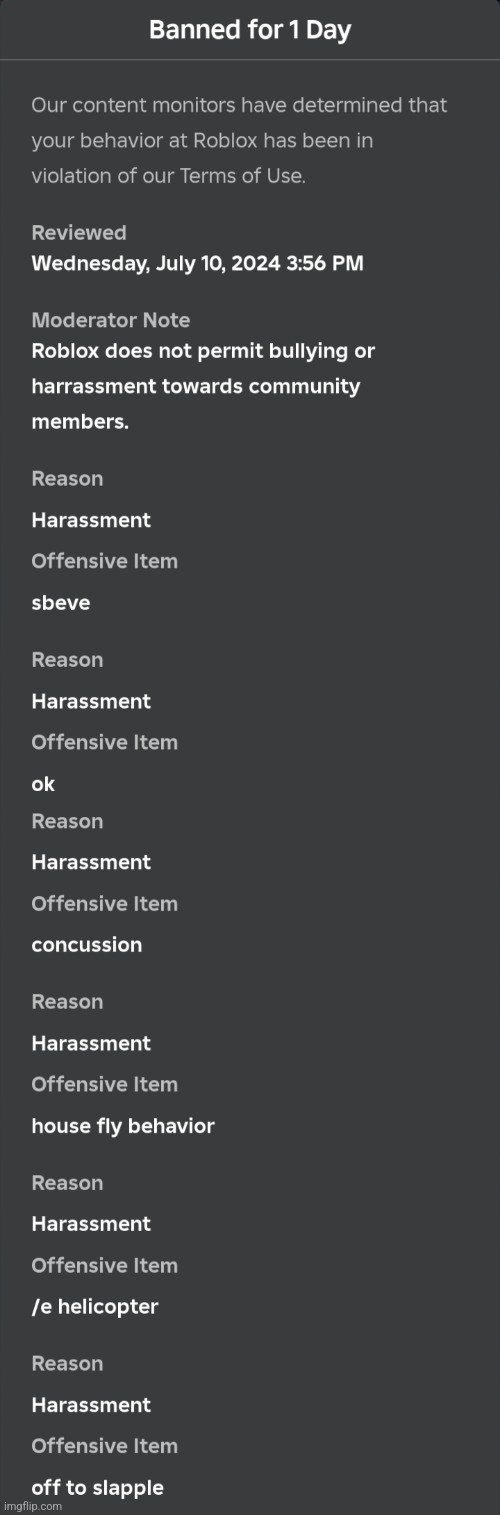Select 'Harassment' reason above sbeve item

pyautogui.click(x=91, y=520)
